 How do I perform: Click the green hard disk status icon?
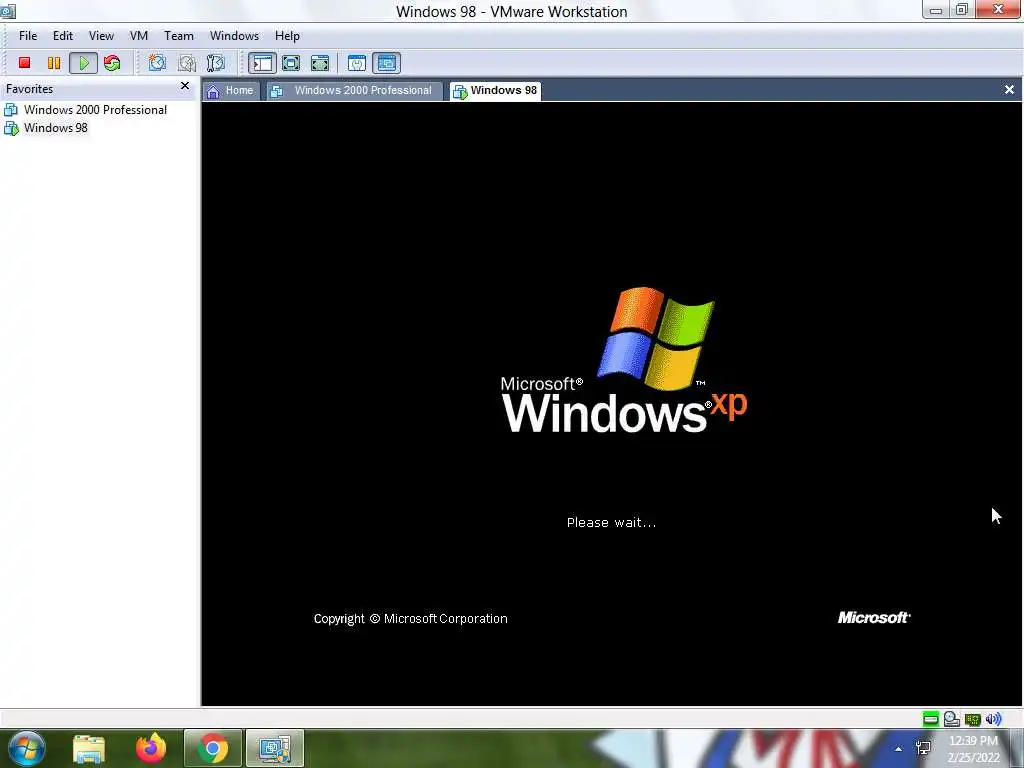(x=931, y=719)
